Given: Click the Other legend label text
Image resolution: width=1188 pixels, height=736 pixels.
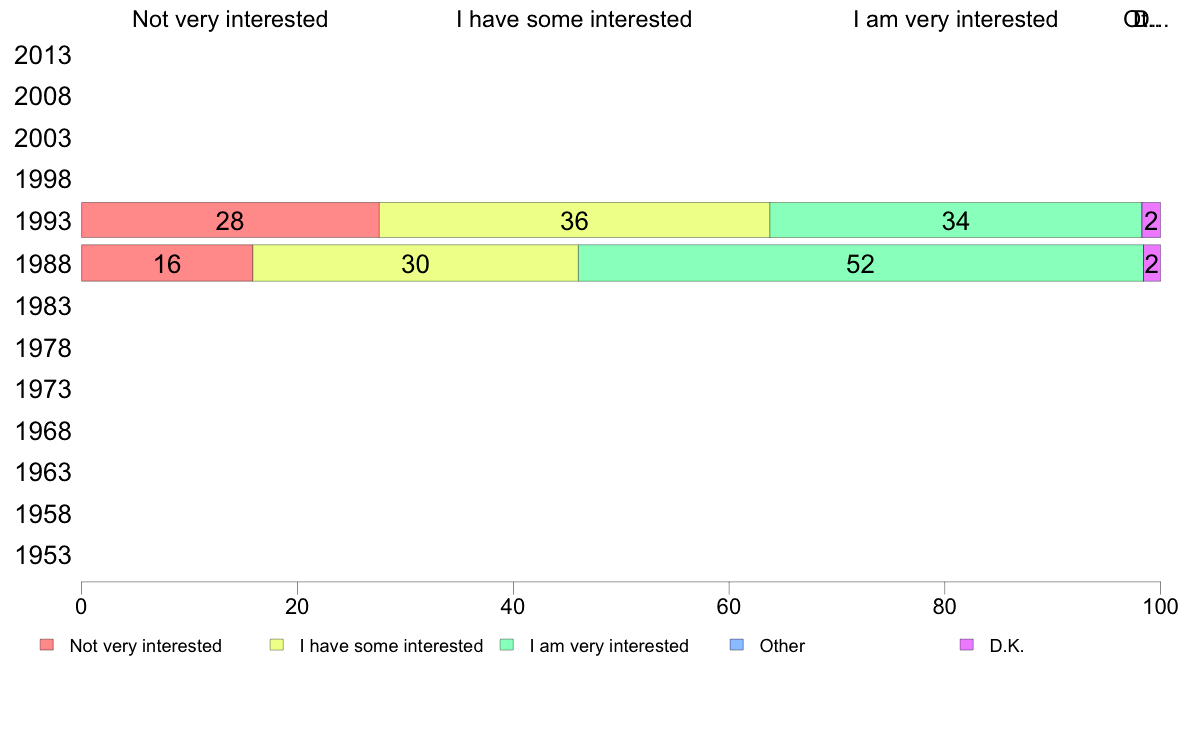Looking at the screenshot, I should 782,646.
